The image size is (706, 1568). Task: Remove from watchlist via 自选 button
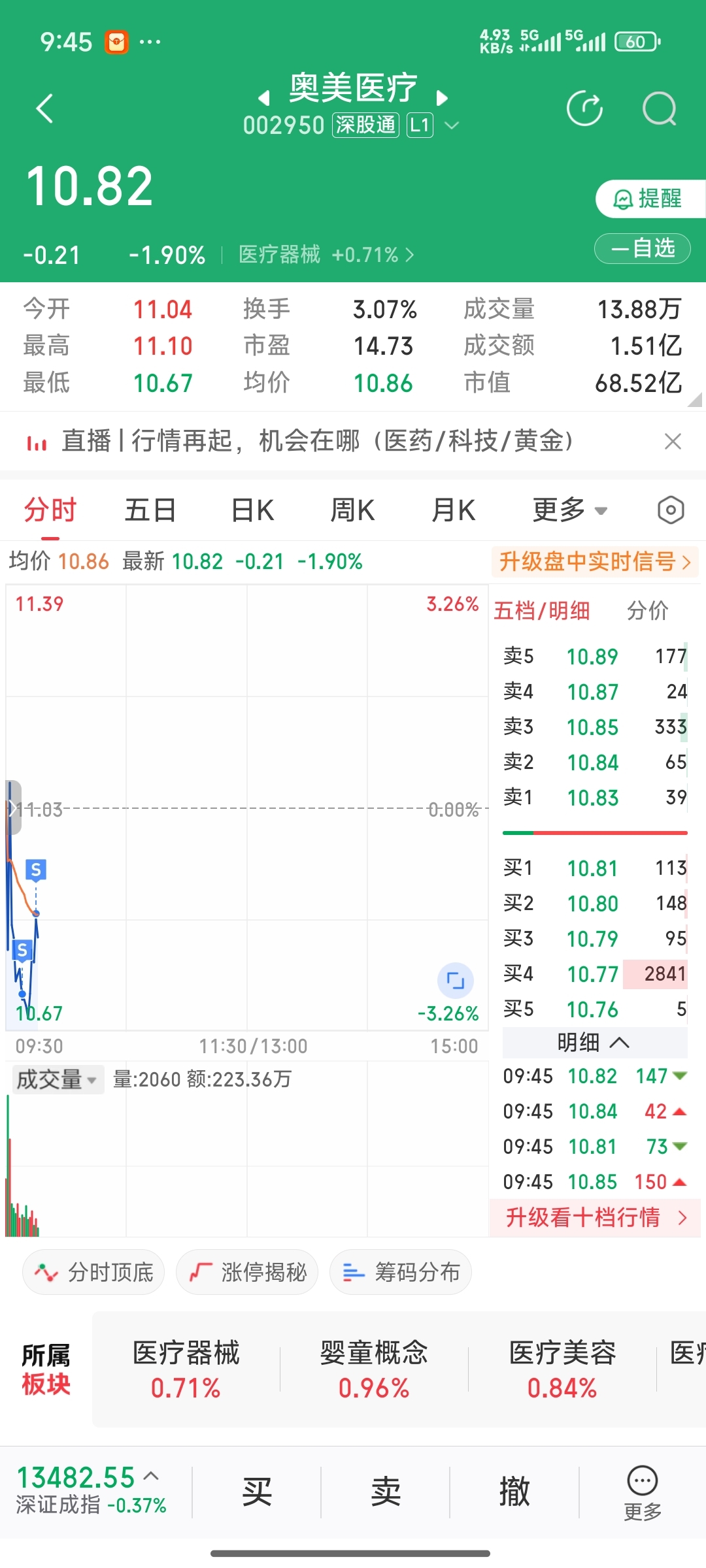(642, 248)
